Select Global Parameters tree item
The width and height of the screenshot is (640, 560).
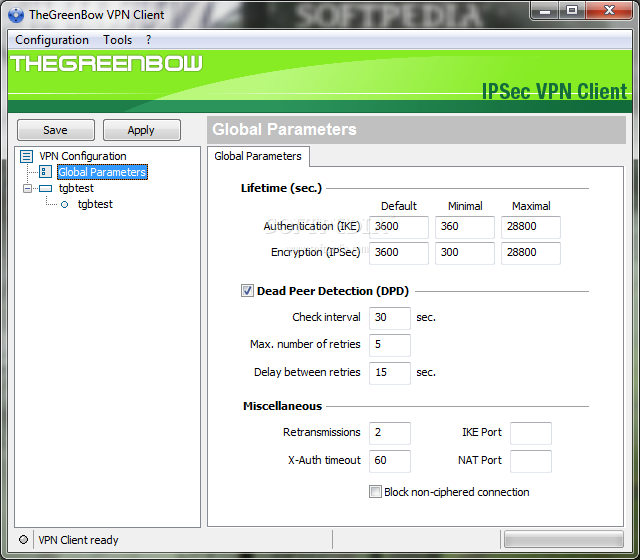pos(102,172)
